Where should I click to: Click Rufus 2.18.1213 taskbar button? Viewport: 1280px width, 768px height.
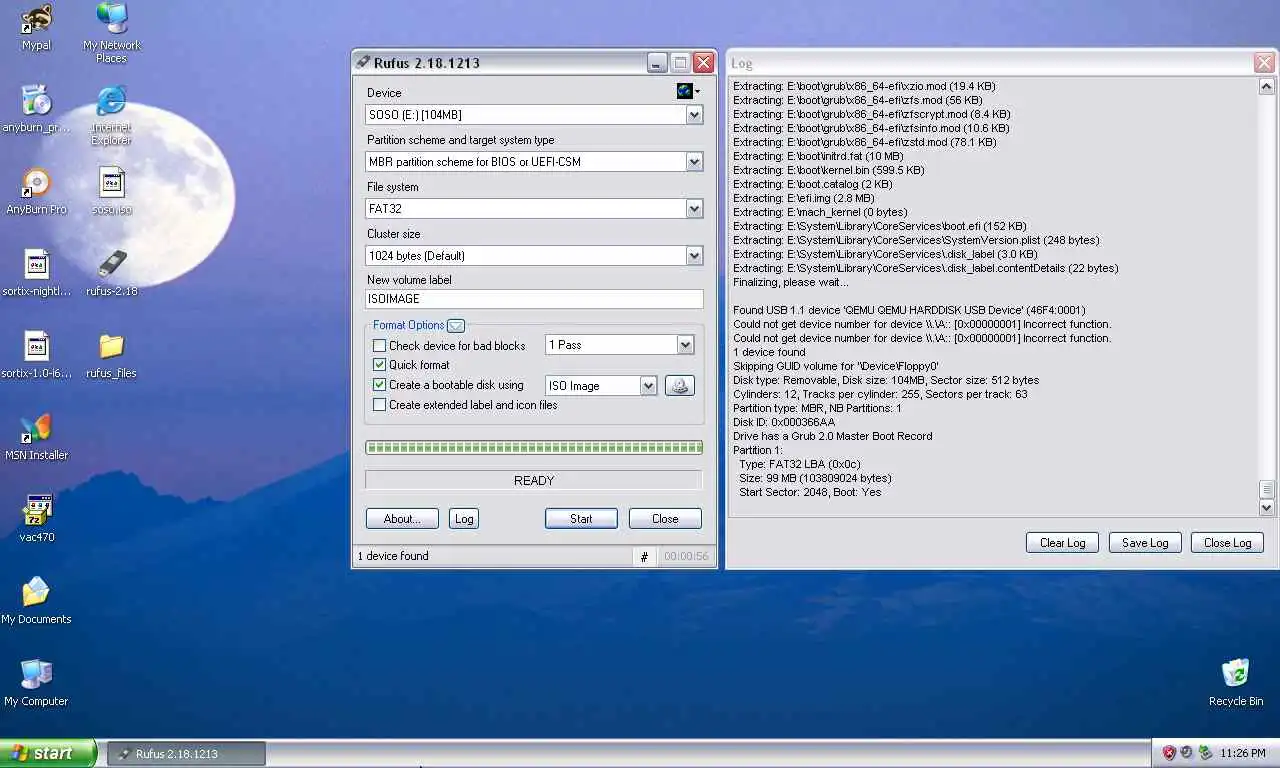pyautogui.click(x=185, y=754)
